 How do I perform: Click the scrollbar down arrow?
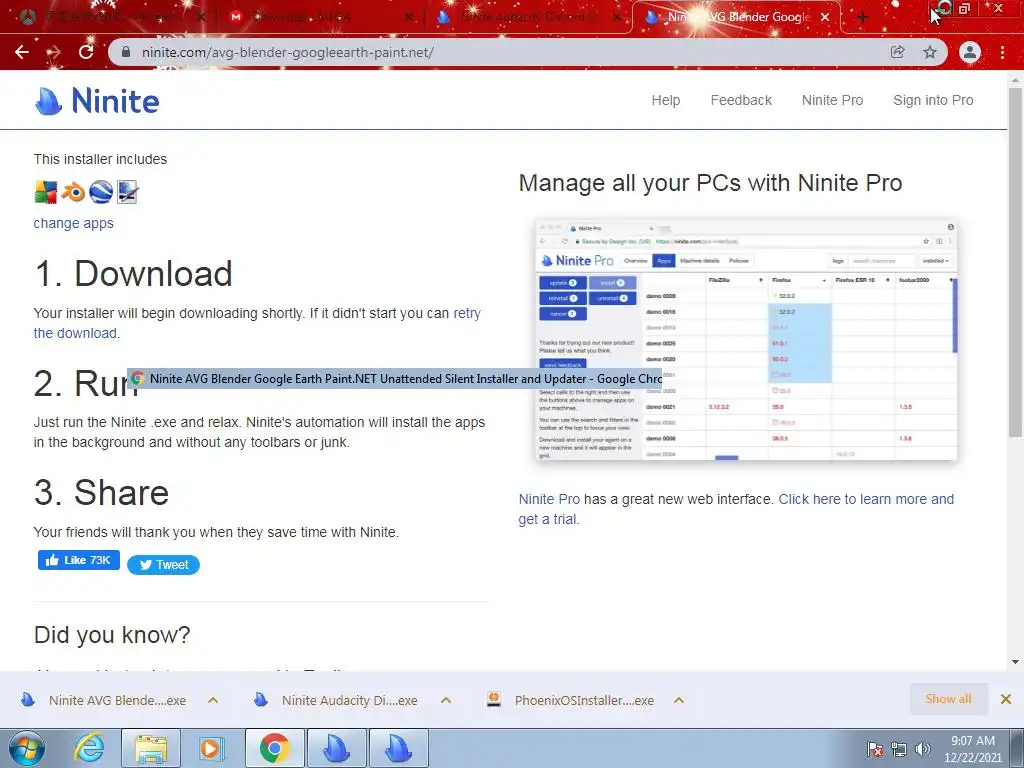[1015, 662]
